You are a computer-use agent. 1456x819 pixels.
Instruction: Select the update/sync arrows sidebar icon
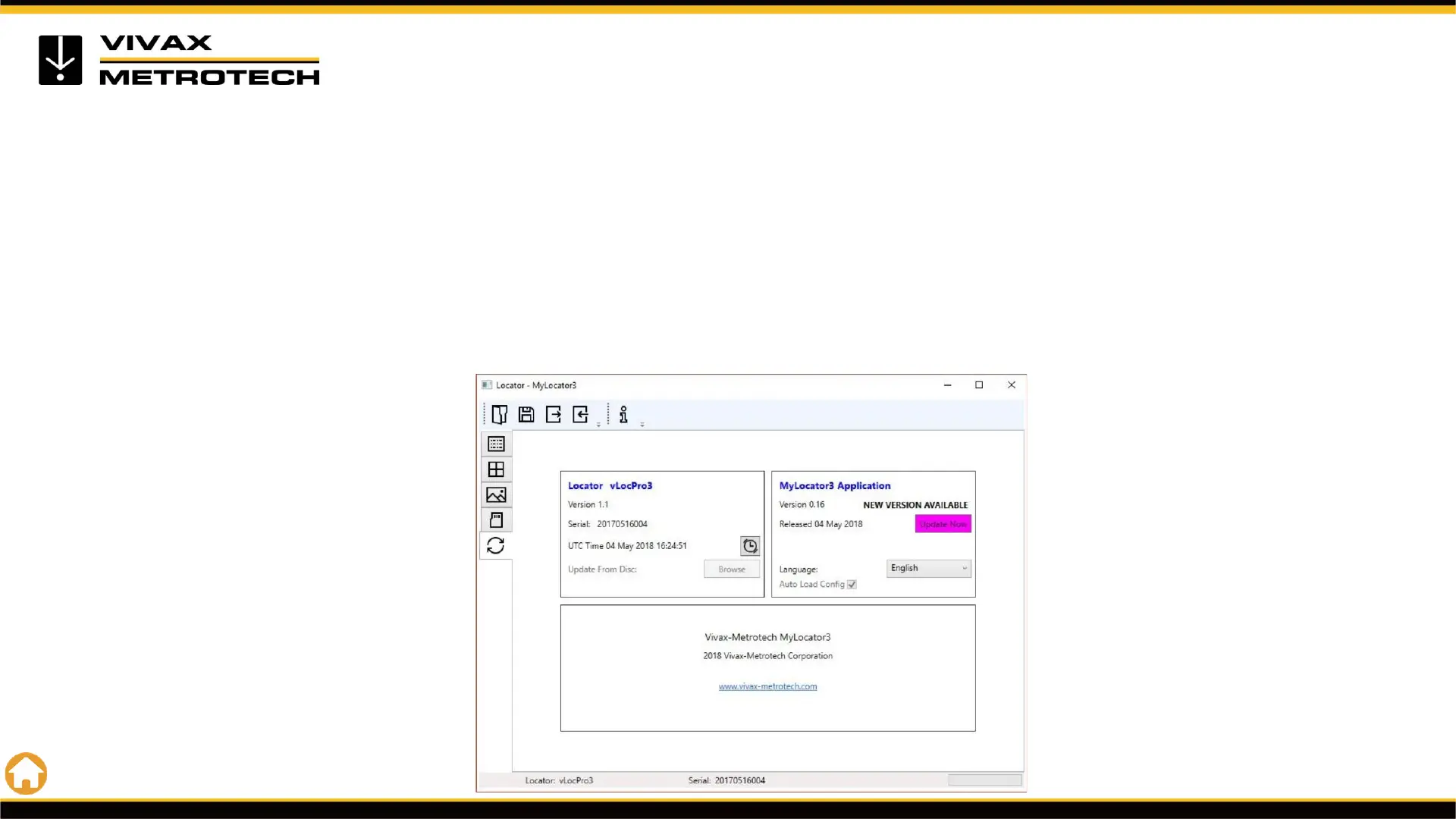[x=496, y=546]
